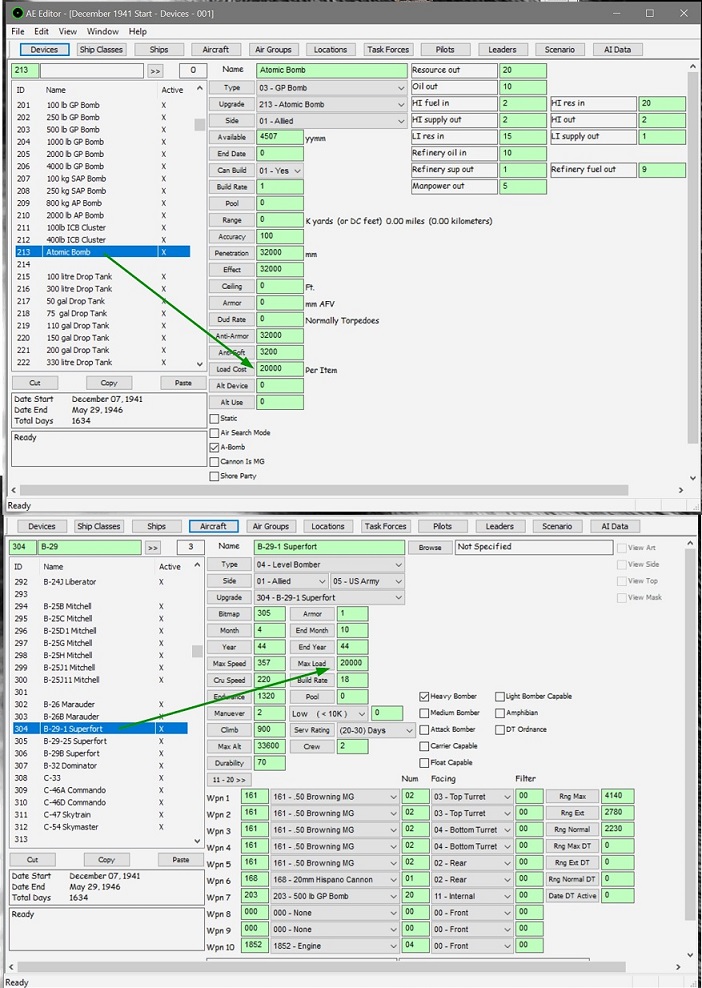Click the Device Name field 'Atomic Bomb'
The image size is (702, 988).
(x=332, y=70)
